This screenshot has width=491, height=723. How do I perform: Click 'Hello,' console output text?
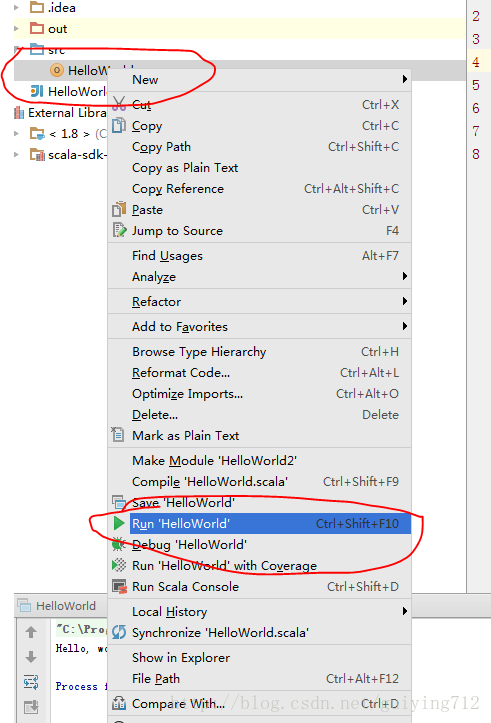coord(72,648)
